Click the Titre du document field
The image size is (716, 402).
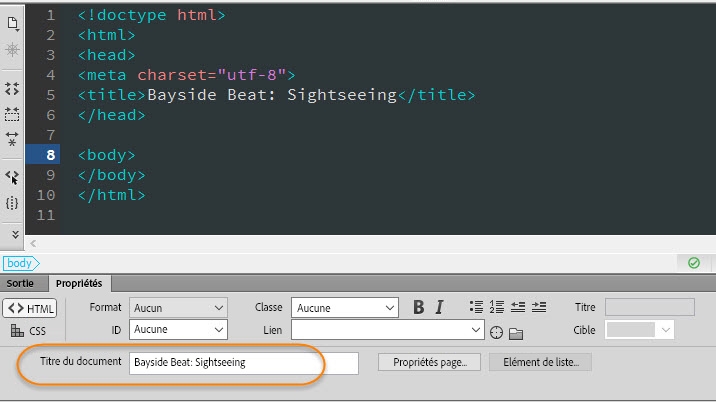243,362
